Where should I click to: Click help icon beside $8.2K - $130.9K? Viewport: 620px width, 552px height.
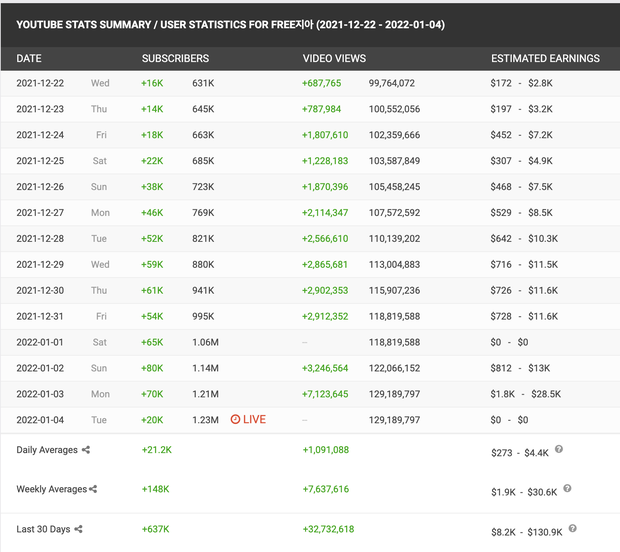pos(573,528)
